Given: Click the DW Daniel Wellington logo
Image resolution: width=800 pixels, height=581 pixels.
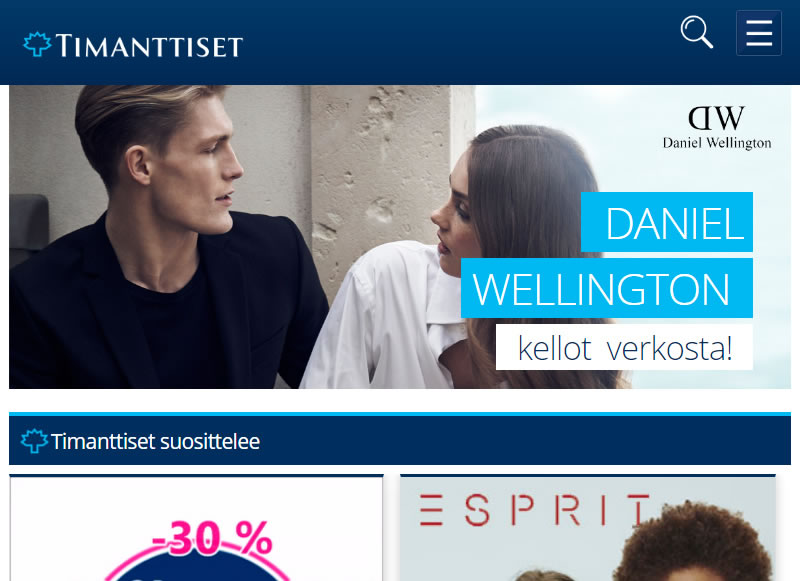Looking at the screenshot, I should coord(717,128).
